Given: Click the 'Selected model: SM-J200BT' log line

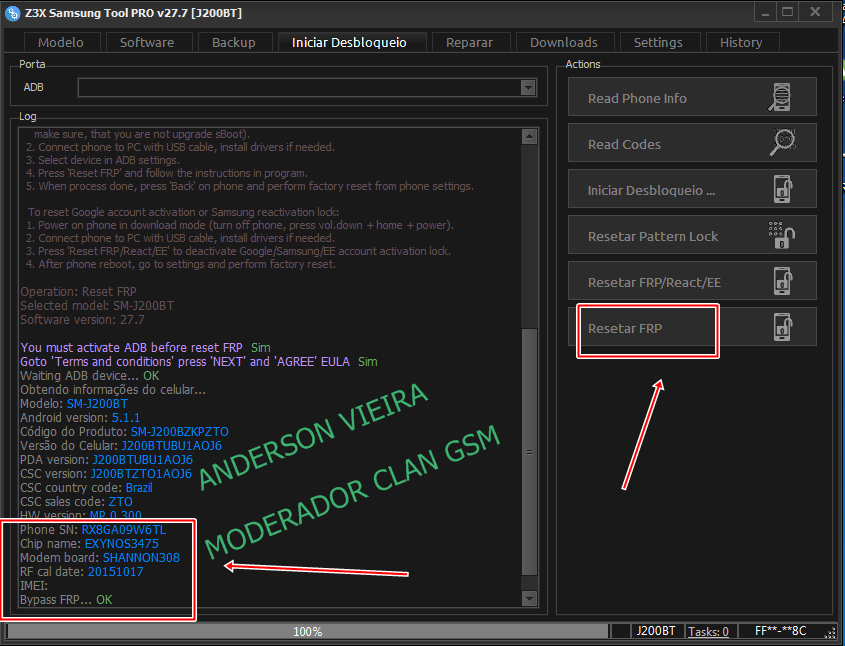Looking at the screenshot, I should tap(97, 305).
